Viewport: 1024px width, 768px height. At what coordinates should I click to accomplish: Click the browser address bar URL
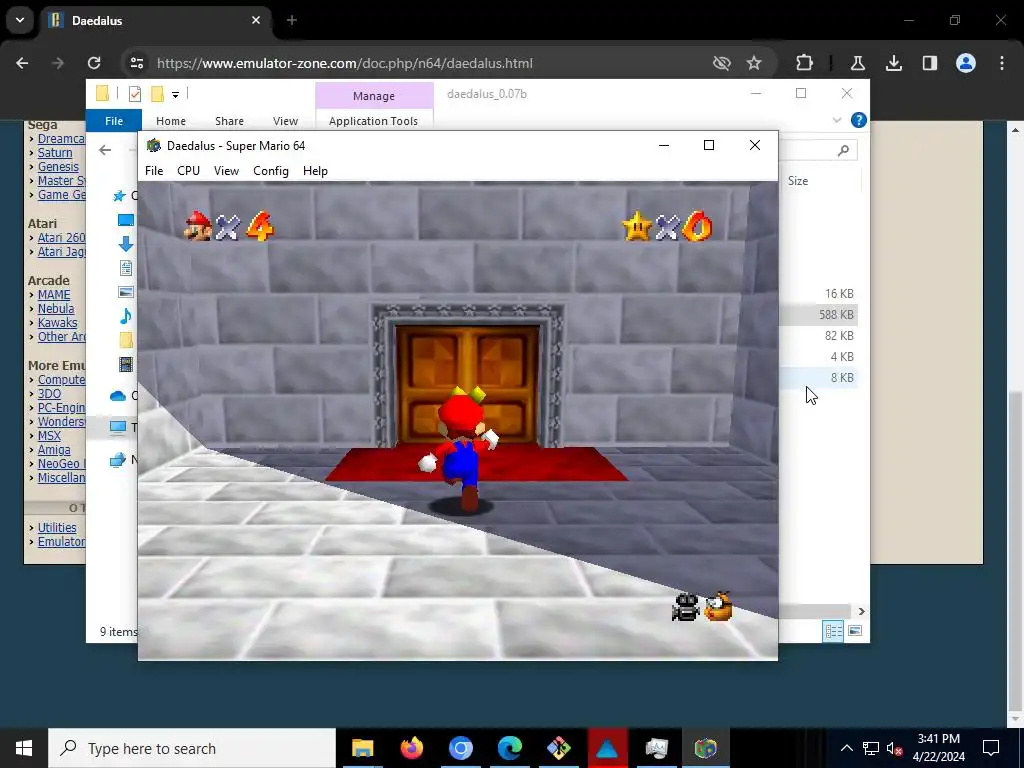[x=345, y=63]
